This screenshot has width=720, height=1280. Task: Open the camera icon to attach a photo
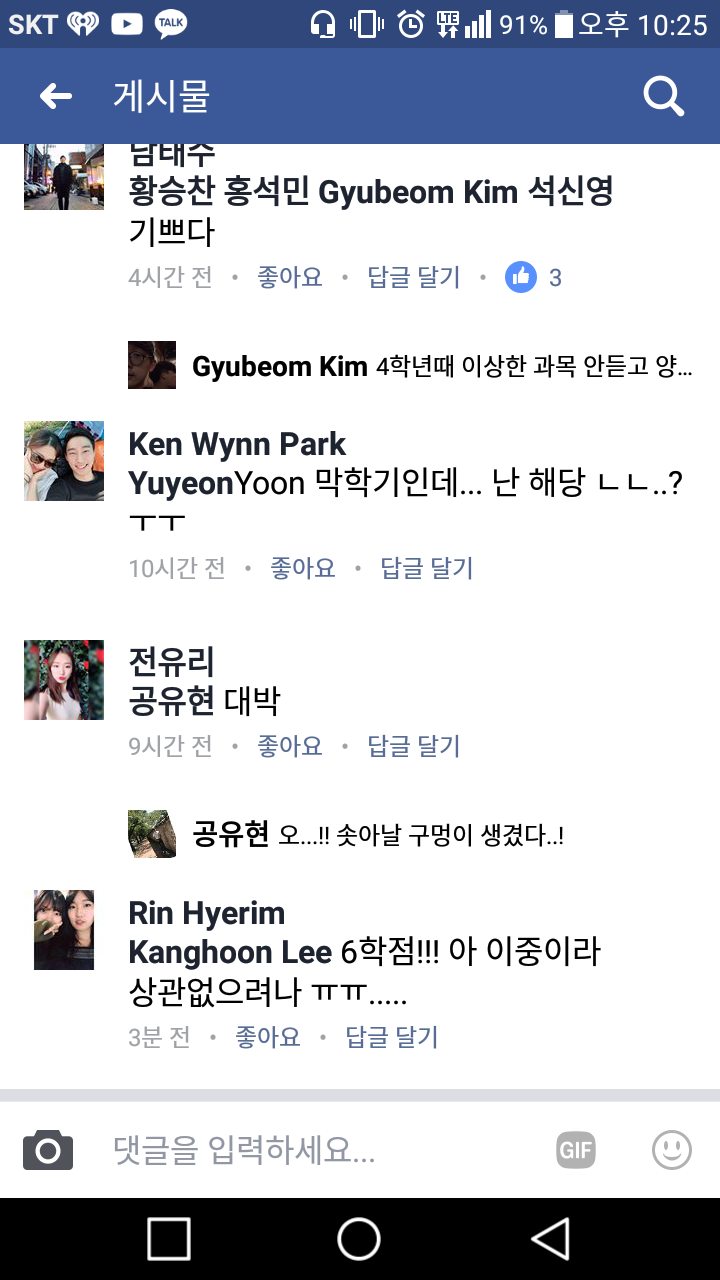48,1150
